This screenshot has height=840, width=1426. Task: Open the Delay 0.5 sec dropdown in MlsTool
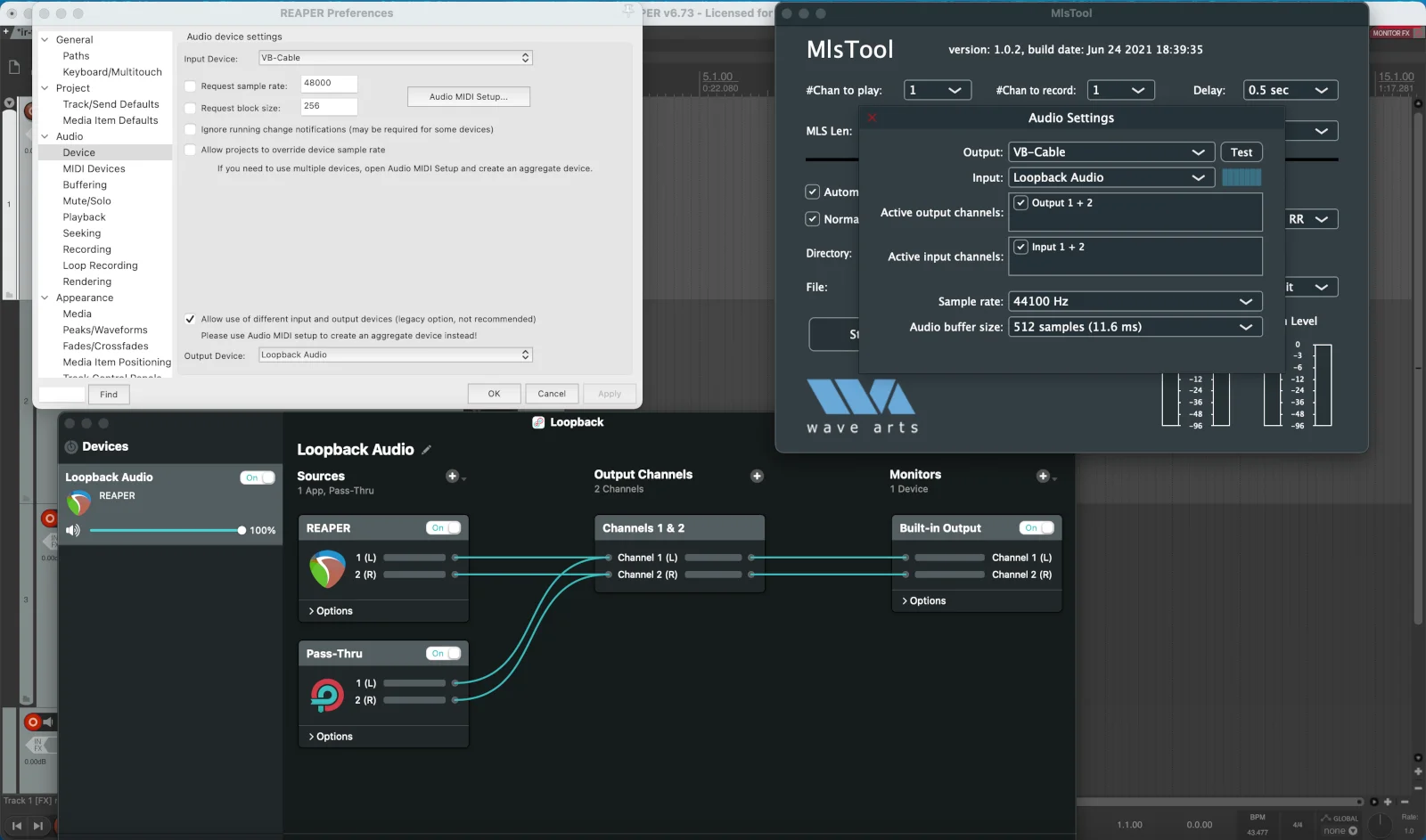tap(1290, 90)
